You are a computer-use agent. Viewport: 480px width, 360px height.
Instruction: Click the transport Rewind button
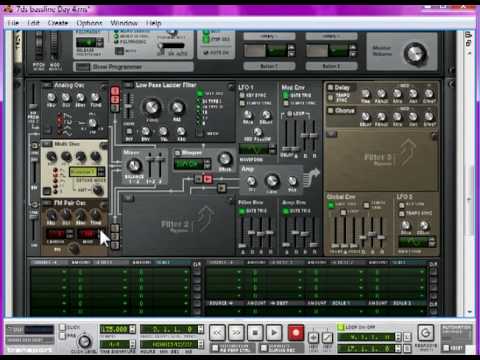218,333
